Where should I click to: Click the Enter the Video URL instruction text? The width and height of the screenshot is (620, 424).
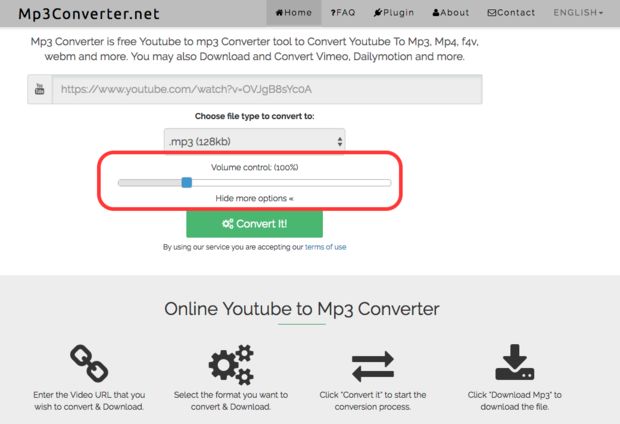coord(89,401)
